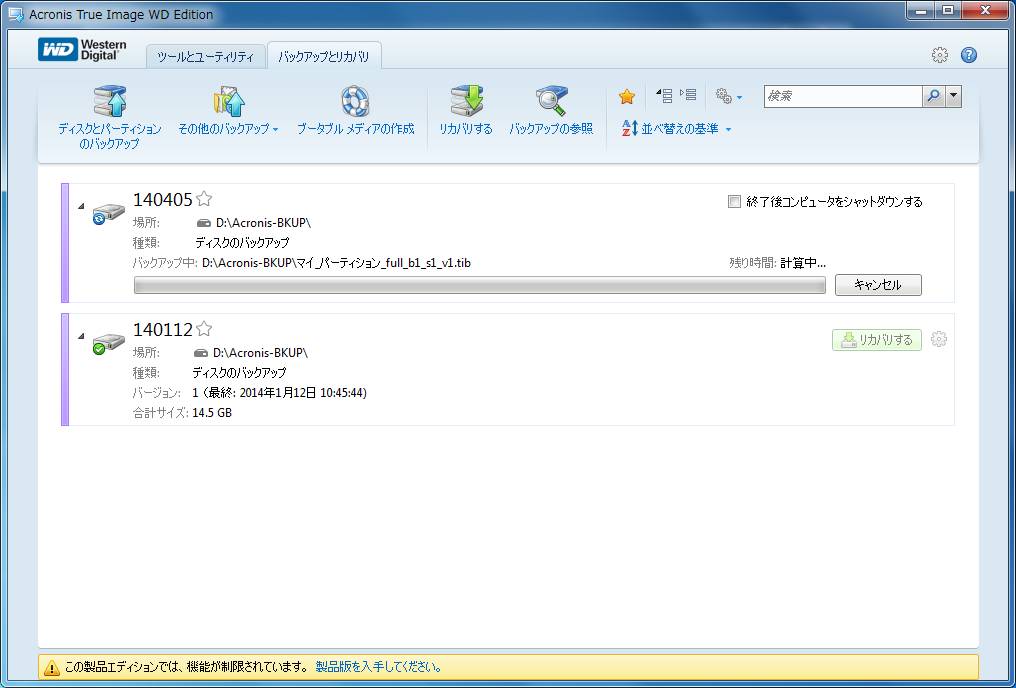Open the search options dropdown arrow
Screen dimensions: 1016x688
pos(952,97)
